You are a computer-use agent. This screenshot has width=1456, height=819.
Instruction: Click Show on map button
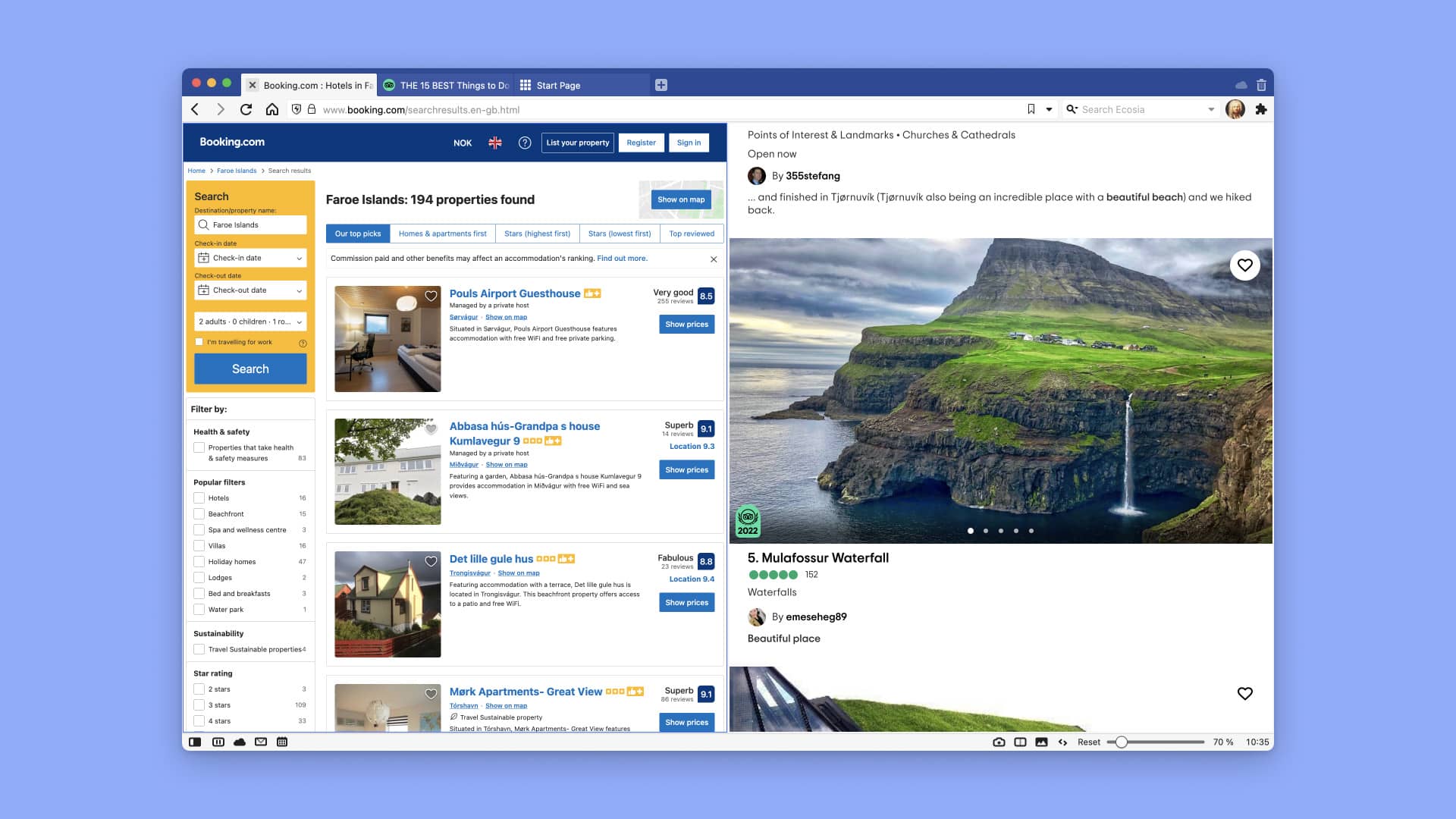[681, 199]
